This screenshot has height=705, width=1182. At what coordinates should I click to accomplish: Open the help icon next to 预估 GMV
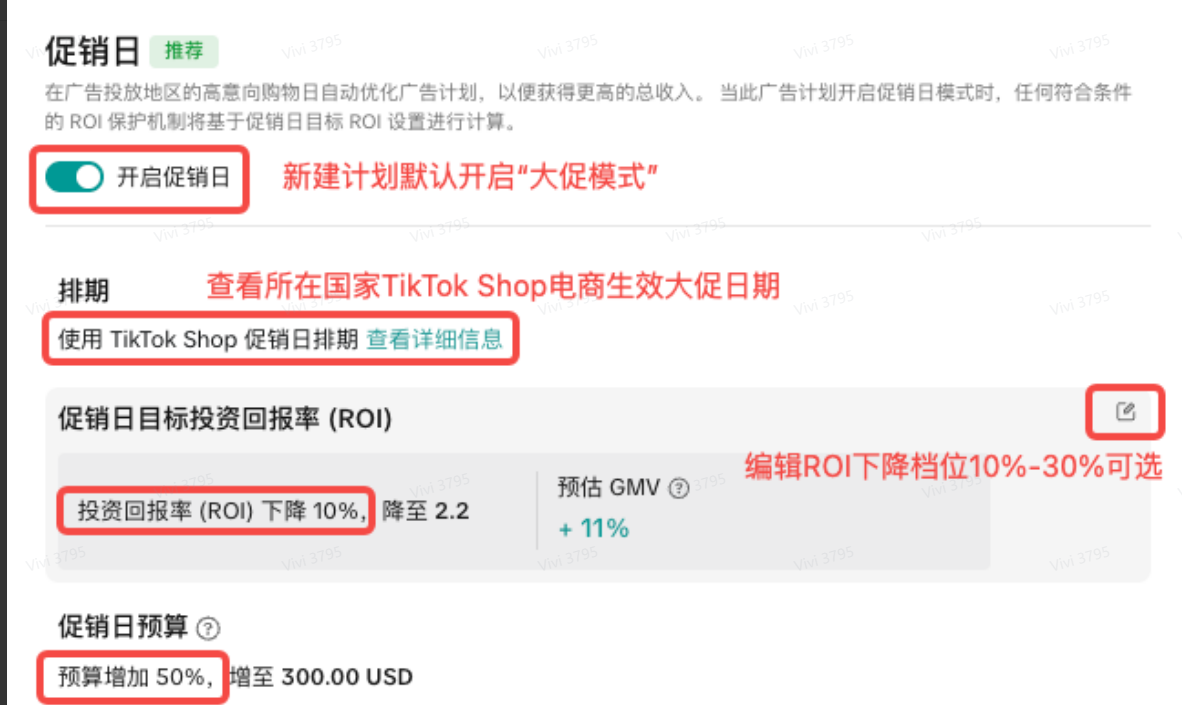click(x=677, y=489)
